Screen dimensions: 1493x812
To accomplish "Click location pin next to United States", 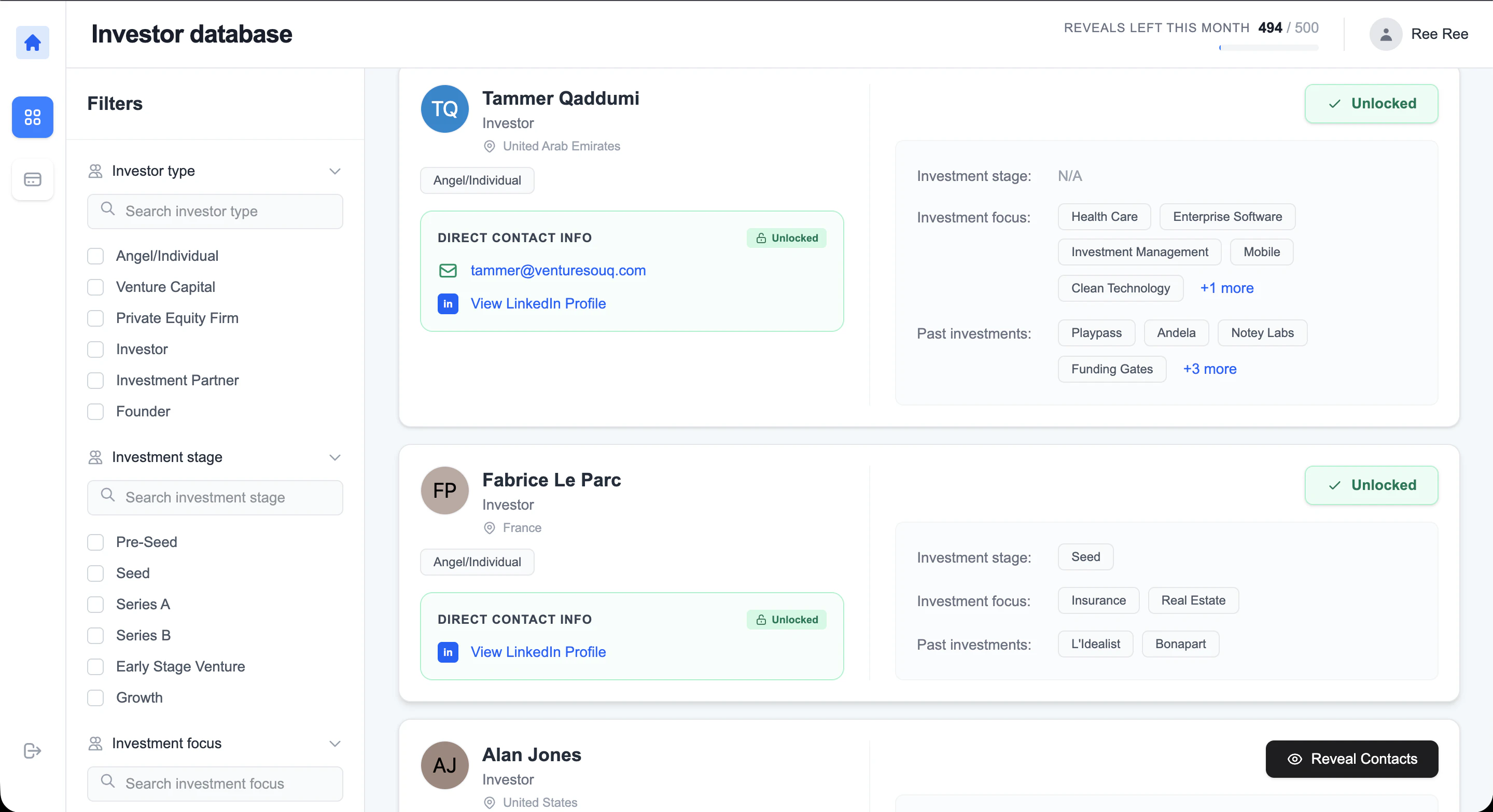I will coord(490,803).
